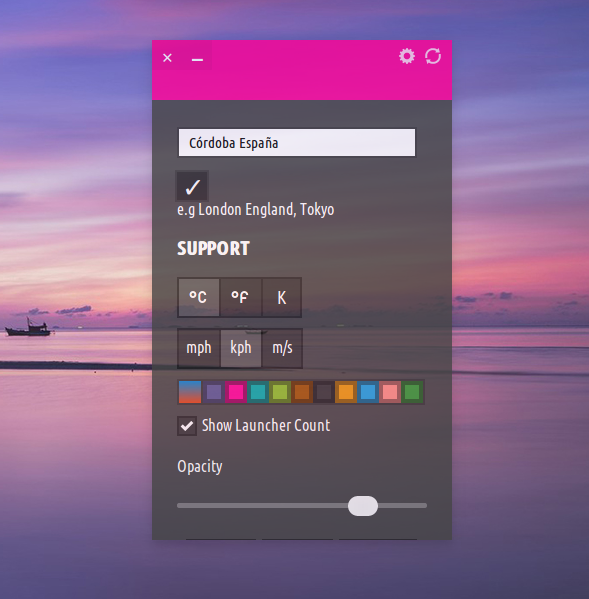
Task: Confirm location with the checkmark button
Action: click(x=192, y=186)
